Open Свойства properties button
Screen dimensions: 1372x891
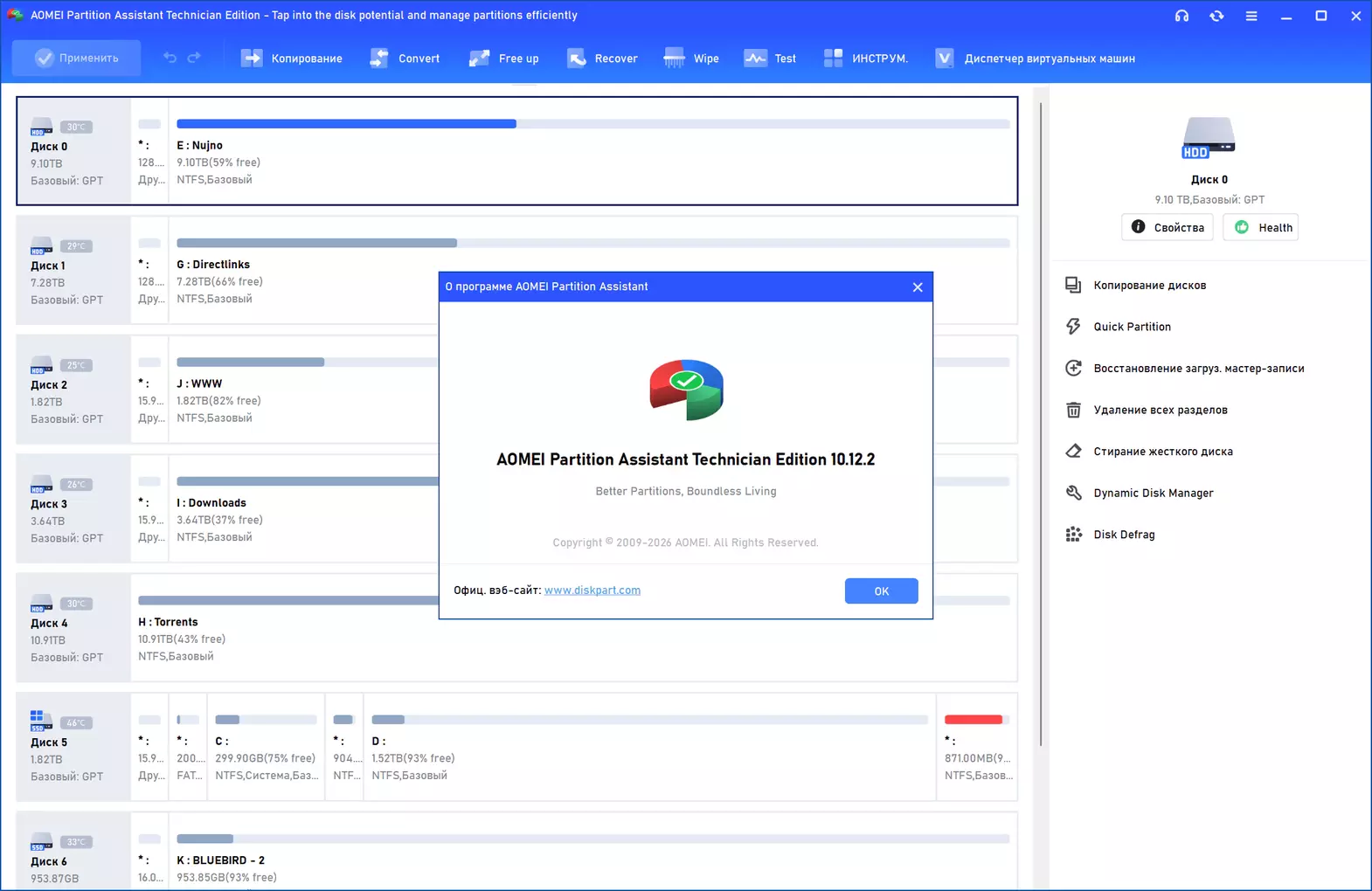[x=1167, y=227]
